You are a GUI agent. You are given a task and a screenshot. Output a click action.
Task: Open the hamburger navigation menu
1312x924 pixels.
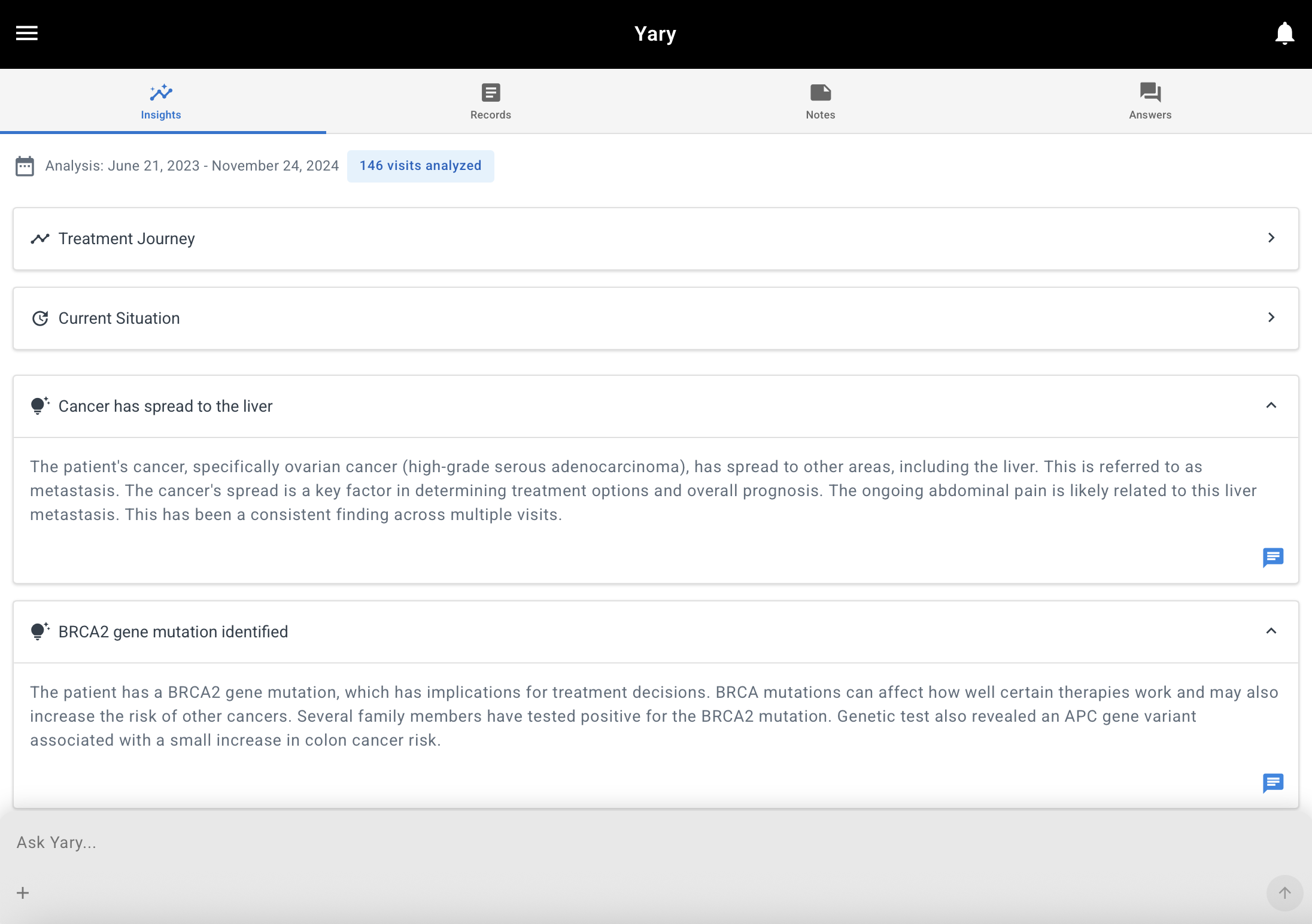[x=26, y=33]
